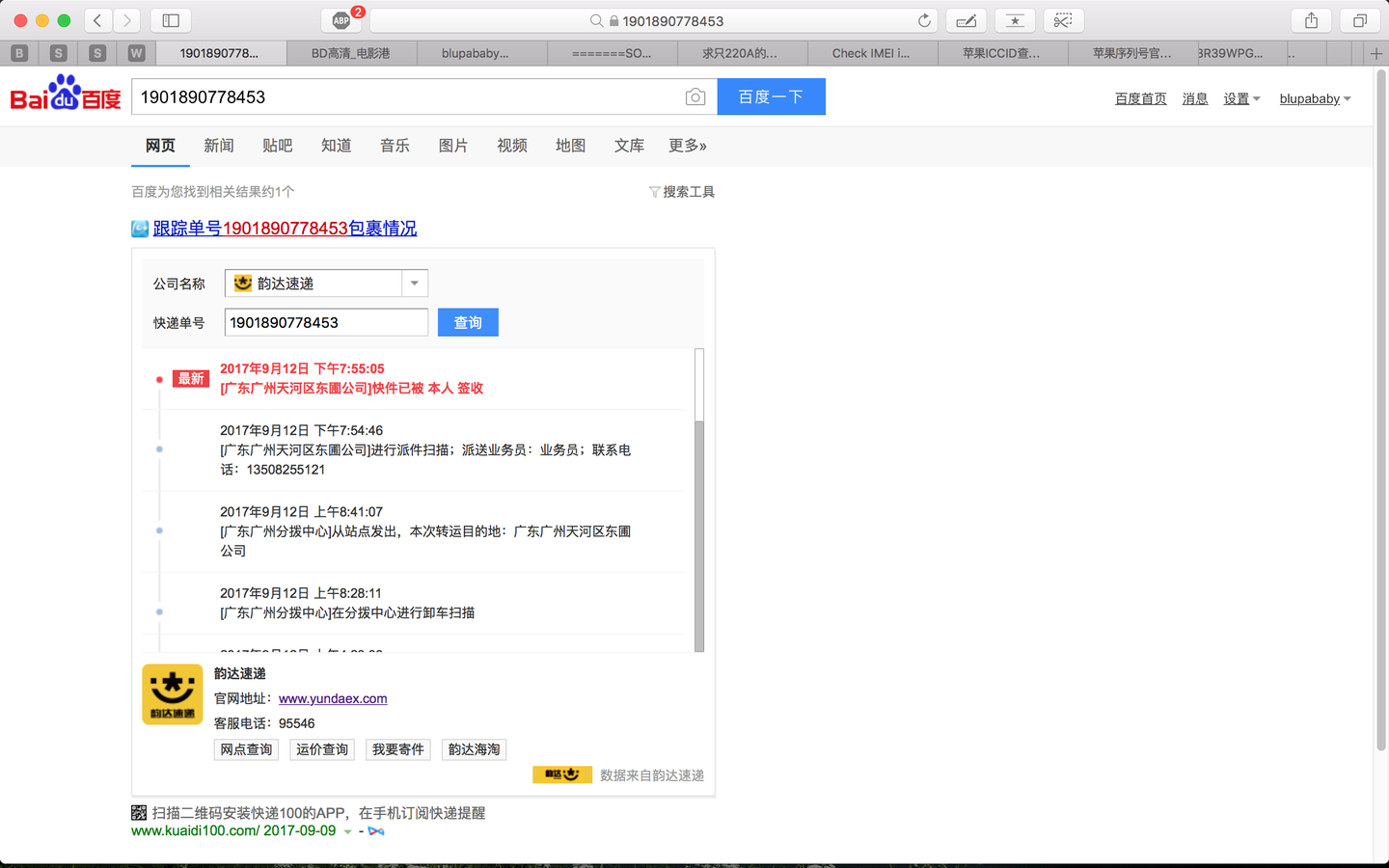Open pinned tab labeled W
The image size is (1389, 868).
pyautogui.click(x=136, y=53)
